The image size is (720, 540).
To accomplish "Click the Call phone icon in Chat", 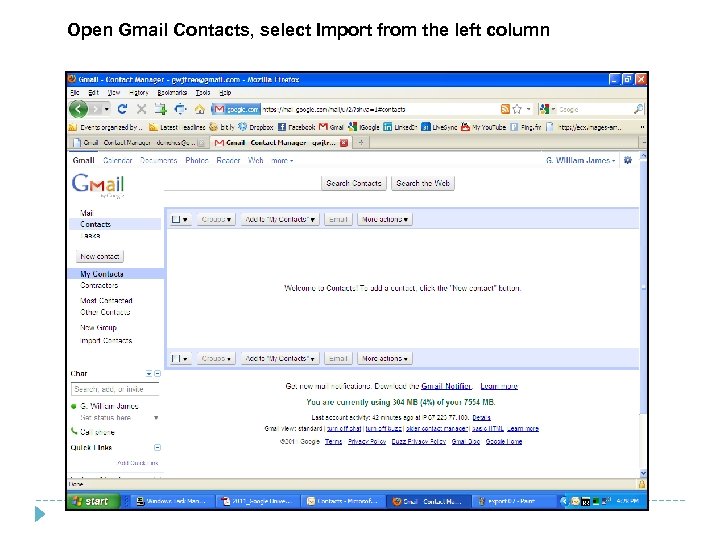I will (x=74, y=431).
